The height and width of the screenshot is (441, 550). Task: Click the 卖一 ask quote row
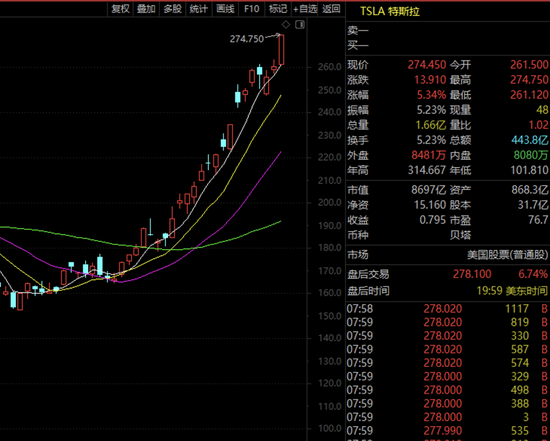pyautogui.click(x=448, y=31)
